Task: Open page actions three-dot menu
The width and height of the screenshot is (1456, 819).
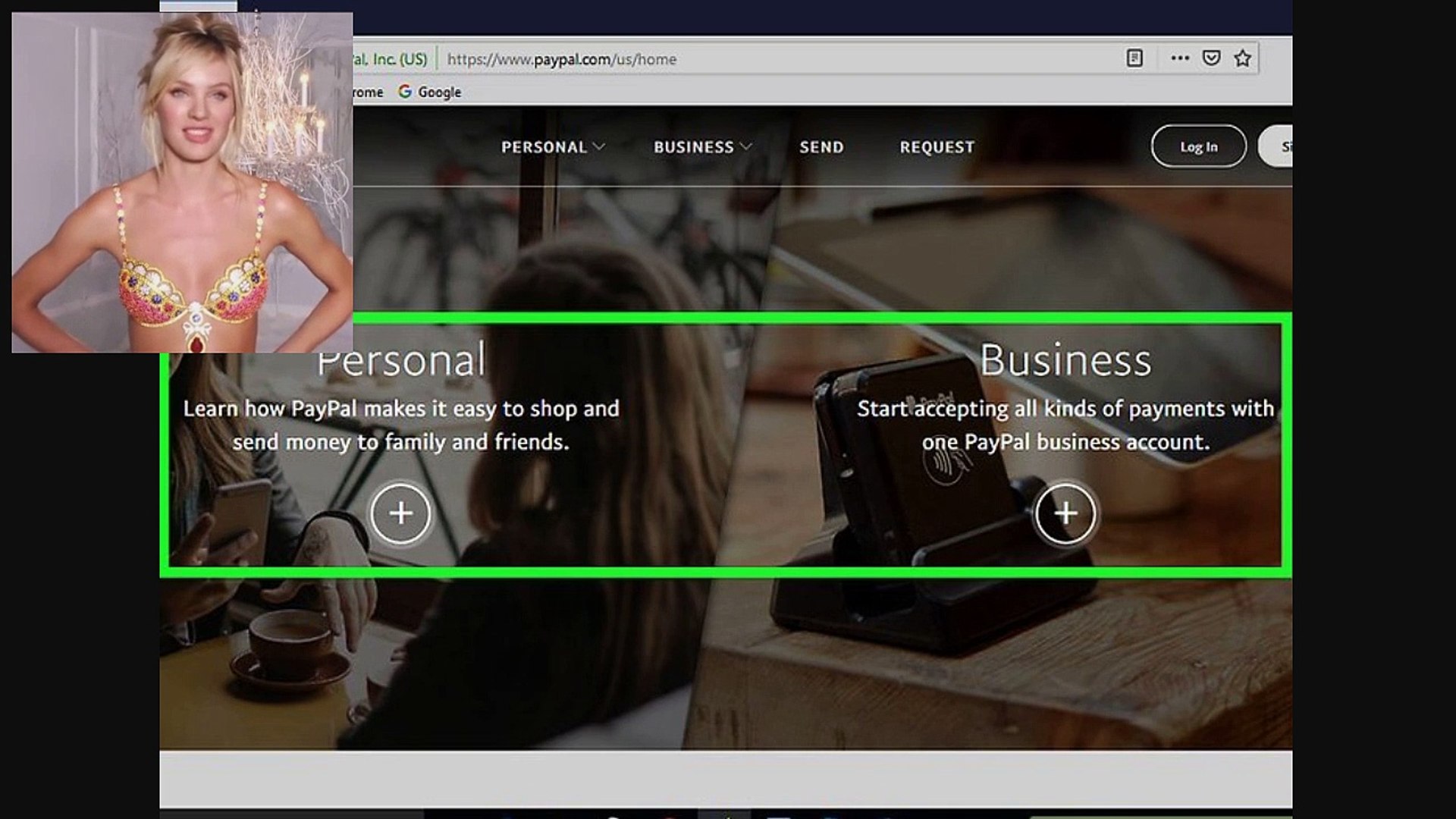Action: pos(1179,58)
